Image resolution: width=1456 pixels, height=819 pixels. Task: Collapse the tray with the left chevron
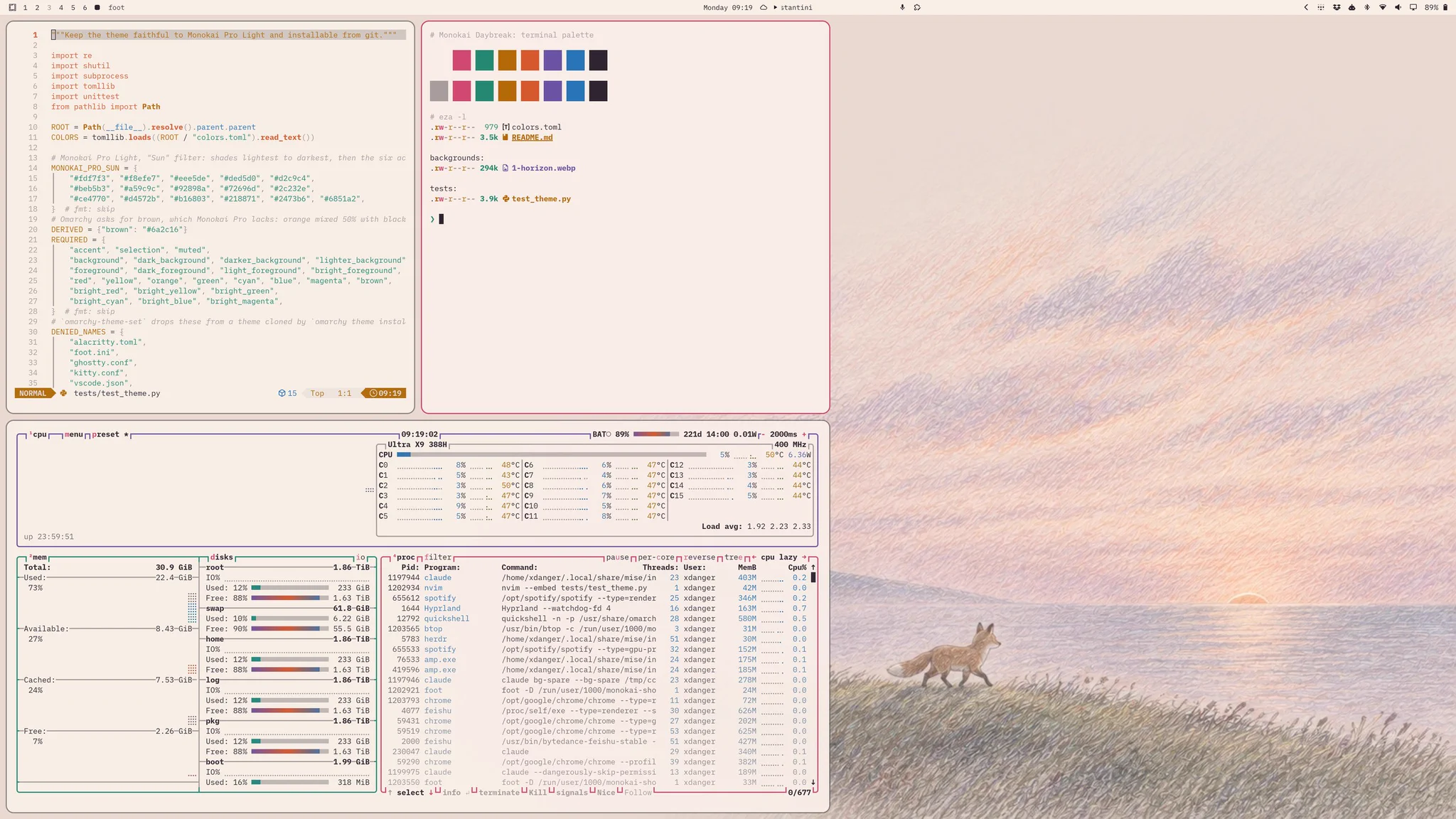pyautogui.click(x=1306, y=8)
